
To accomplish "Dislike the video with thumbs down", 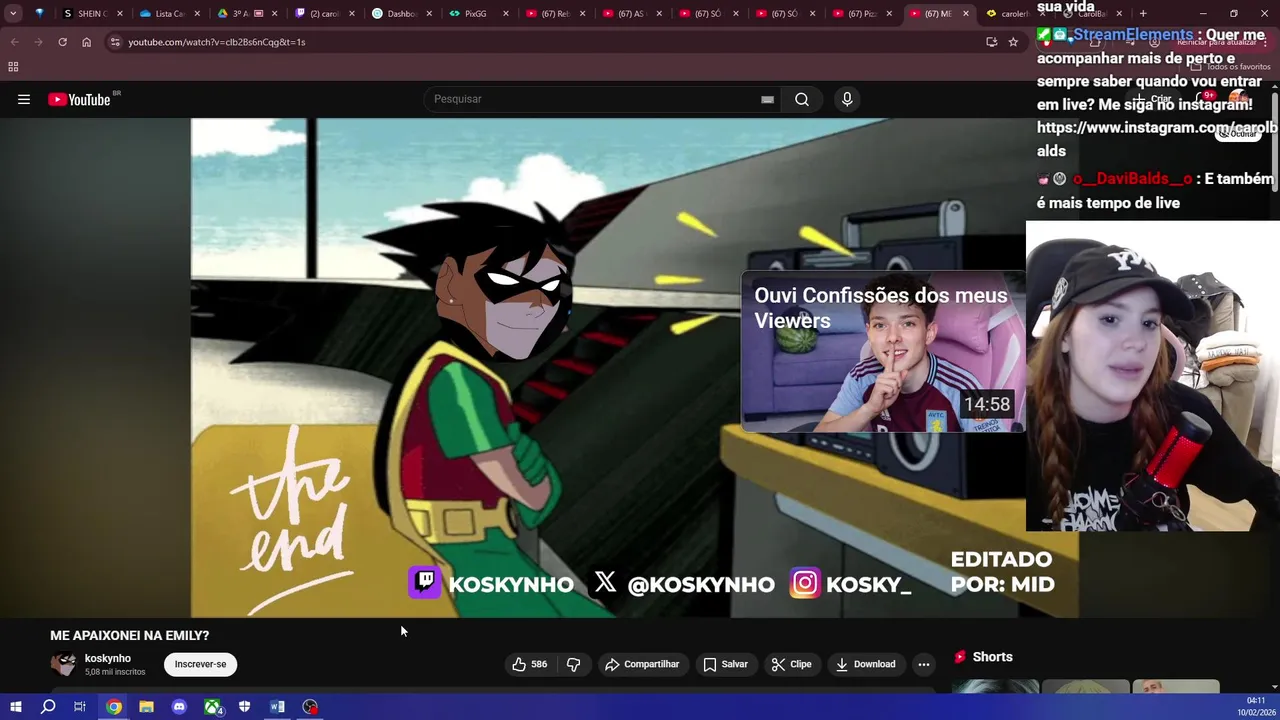I will 574,664.
